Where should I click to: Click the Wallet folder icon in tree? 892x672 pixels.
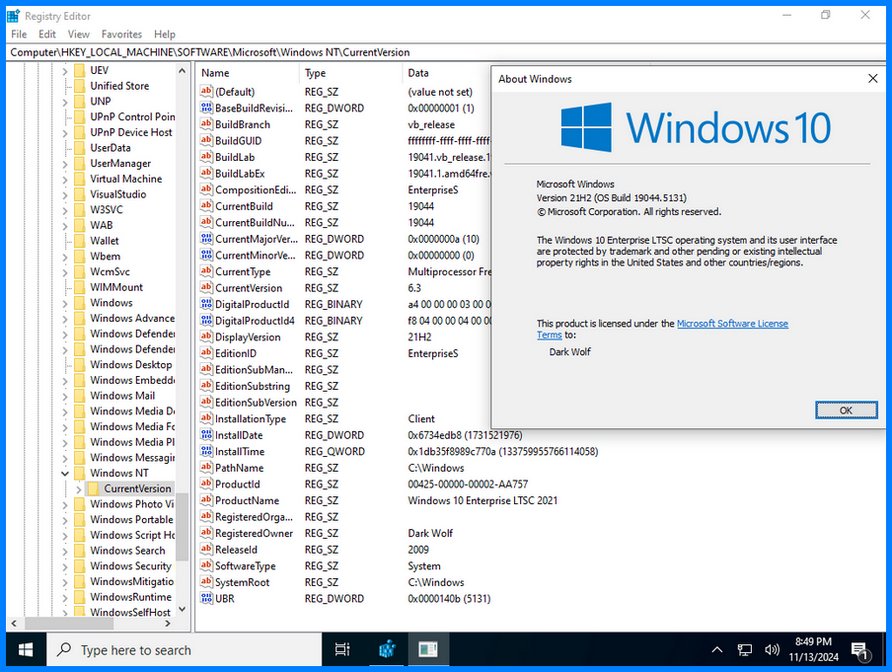80,241
